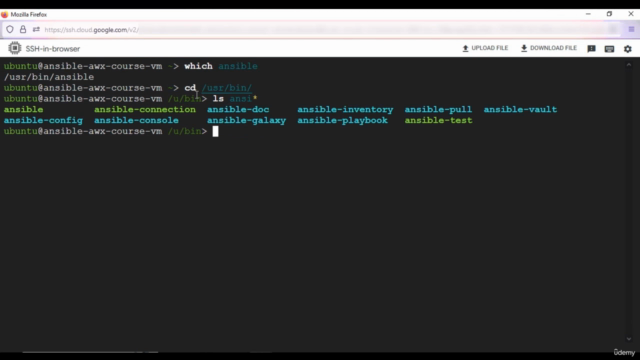Screen dimensions: 640x360
Task: Click the terminal scrollbar up arrow
Action: tap(629, 64)
